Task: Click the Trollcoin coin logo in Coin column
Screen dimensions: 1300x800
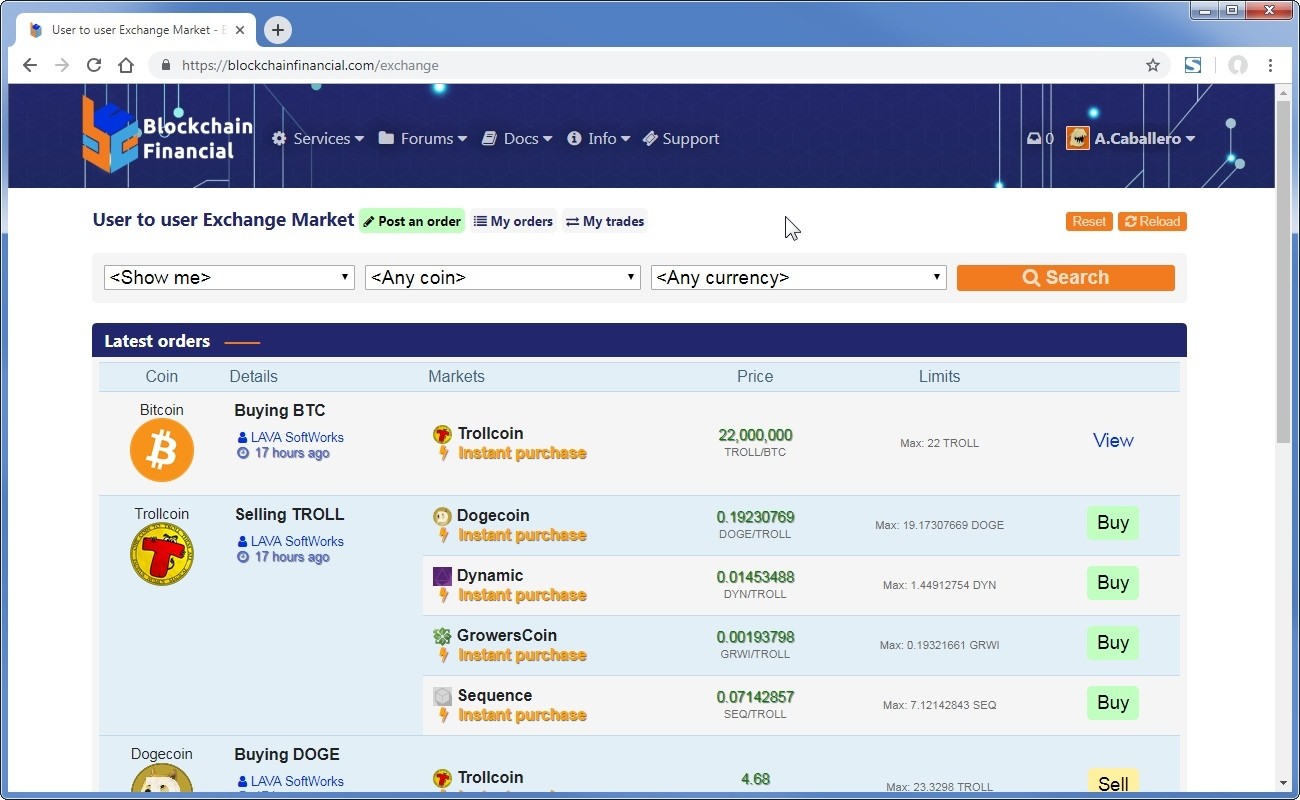Action: pos(161,554)
